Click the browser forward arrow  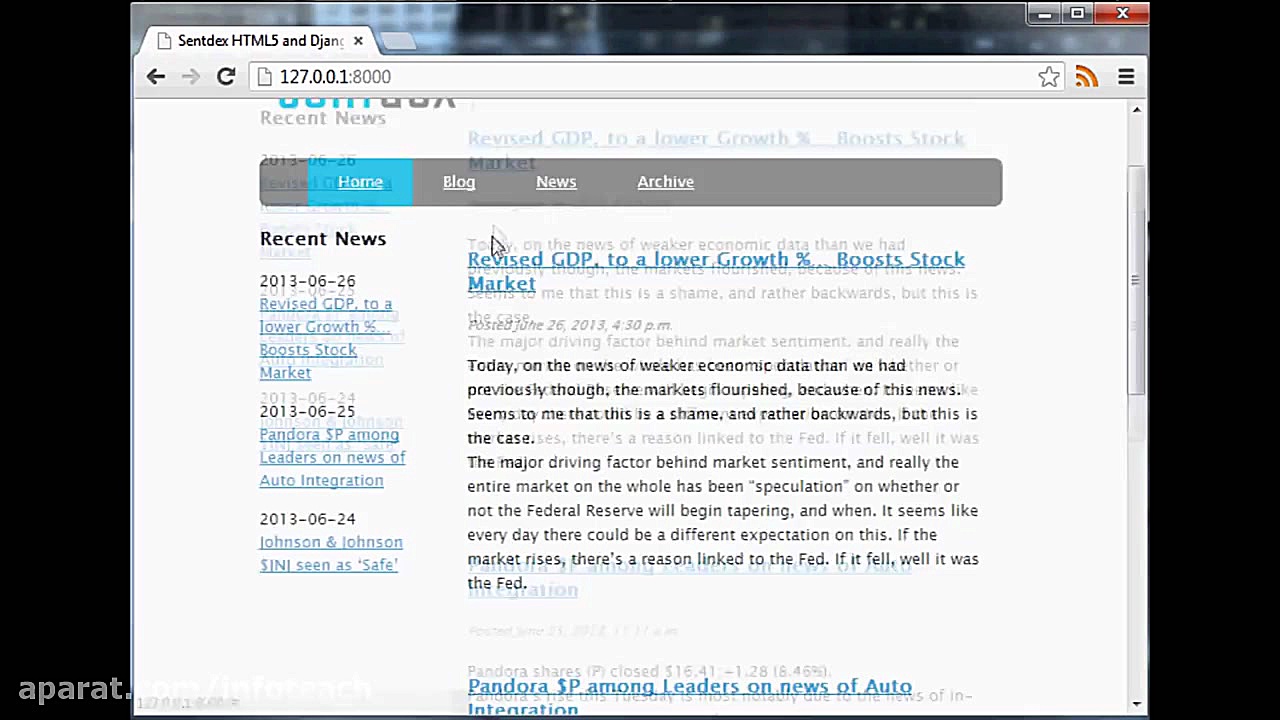tap(191, 77)
